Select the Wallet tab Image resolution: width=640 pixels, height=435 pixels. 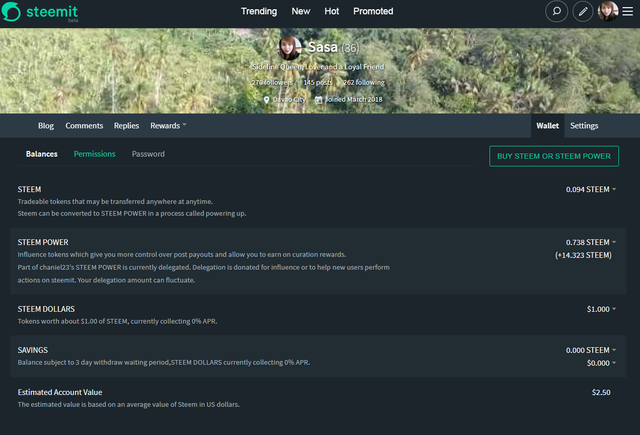547,126
